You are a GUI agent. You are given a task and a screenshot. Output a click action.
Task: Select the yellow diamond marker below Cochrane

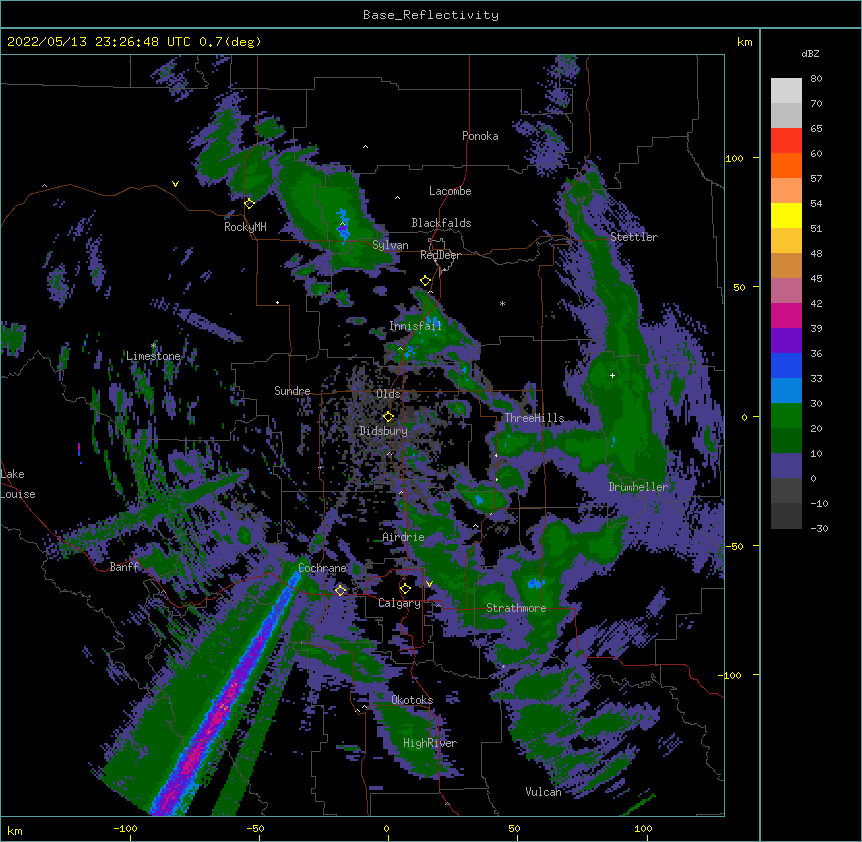pos(340,590)
